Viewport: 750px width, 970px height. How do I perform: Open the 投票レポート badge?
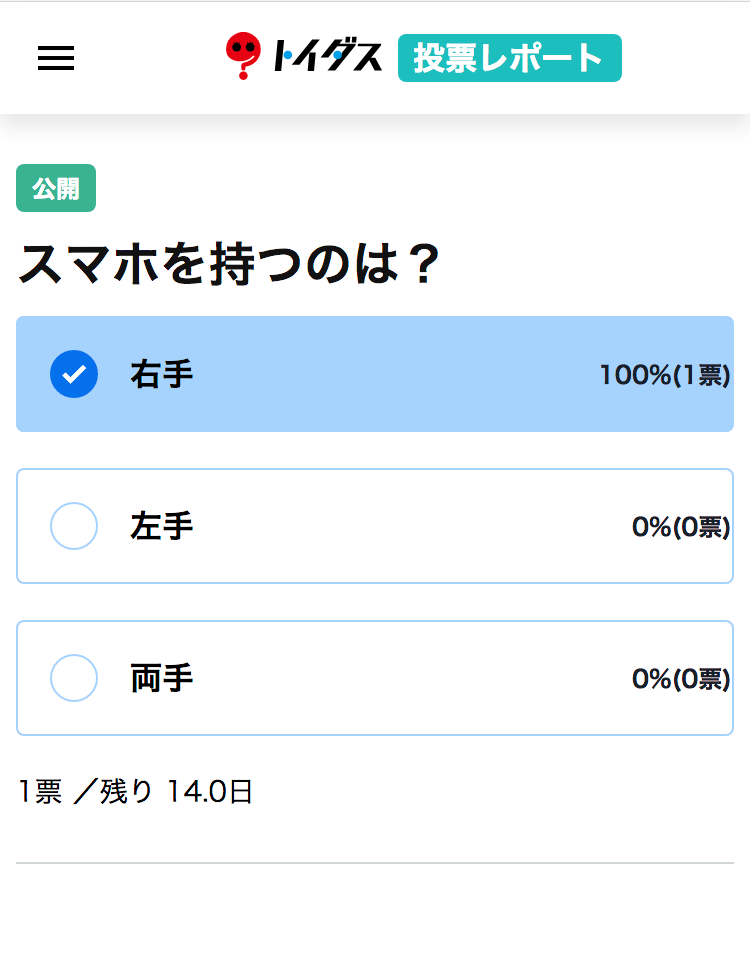click(509, 58)
